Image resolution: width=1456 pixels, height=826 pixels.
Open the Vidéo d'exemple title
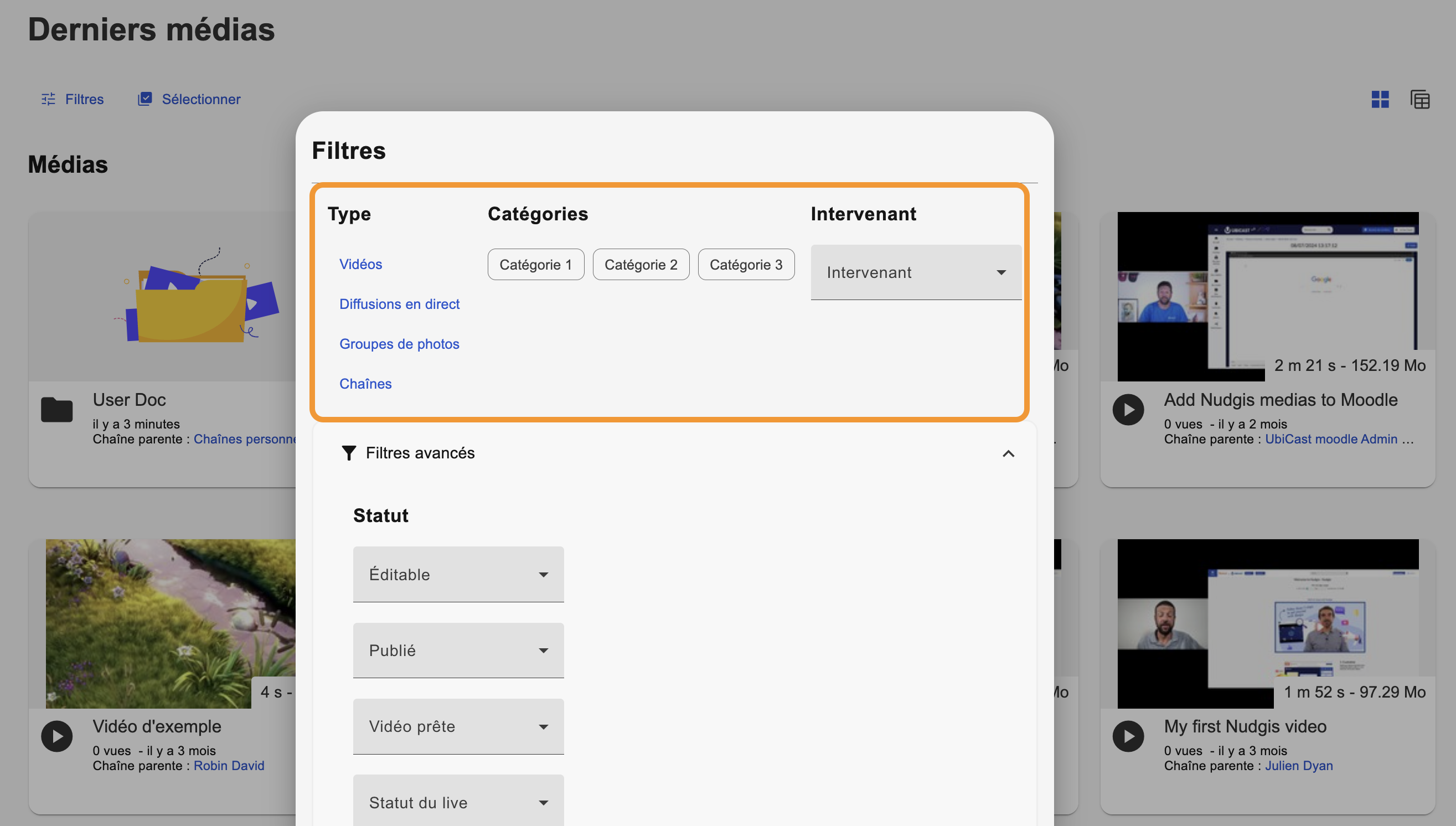coord(157,727)
